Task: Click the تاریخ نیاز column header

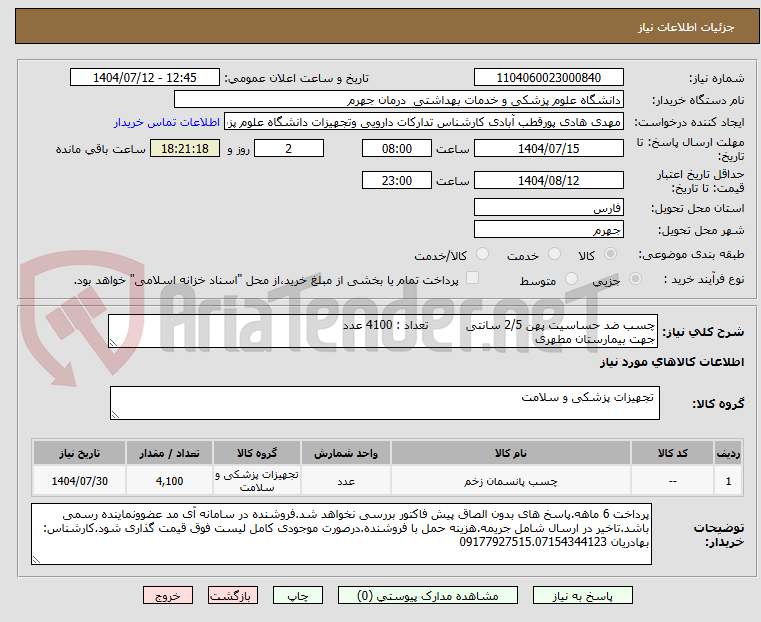Action: [80, 453]
